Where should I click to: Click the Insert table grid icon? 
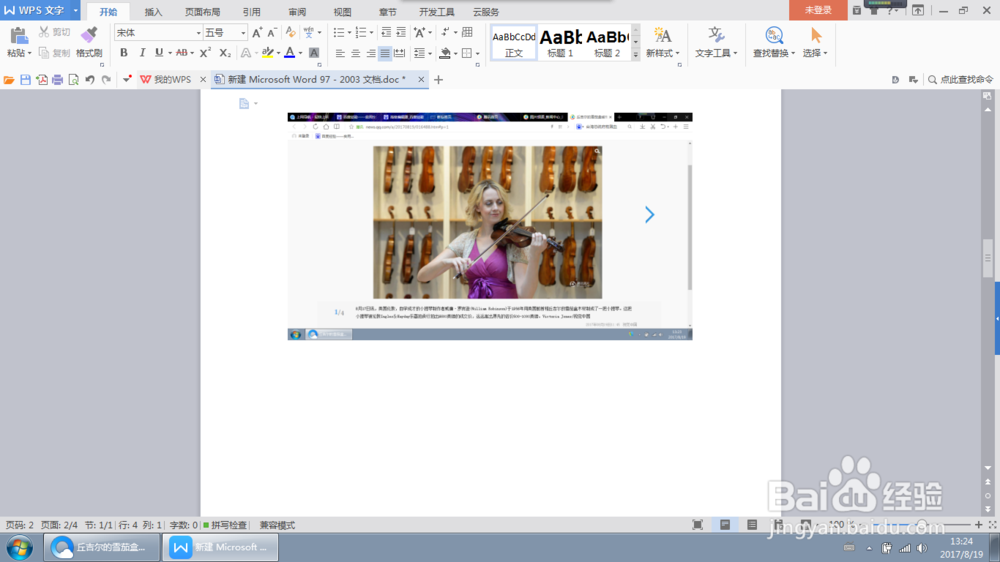coord(467,33)
